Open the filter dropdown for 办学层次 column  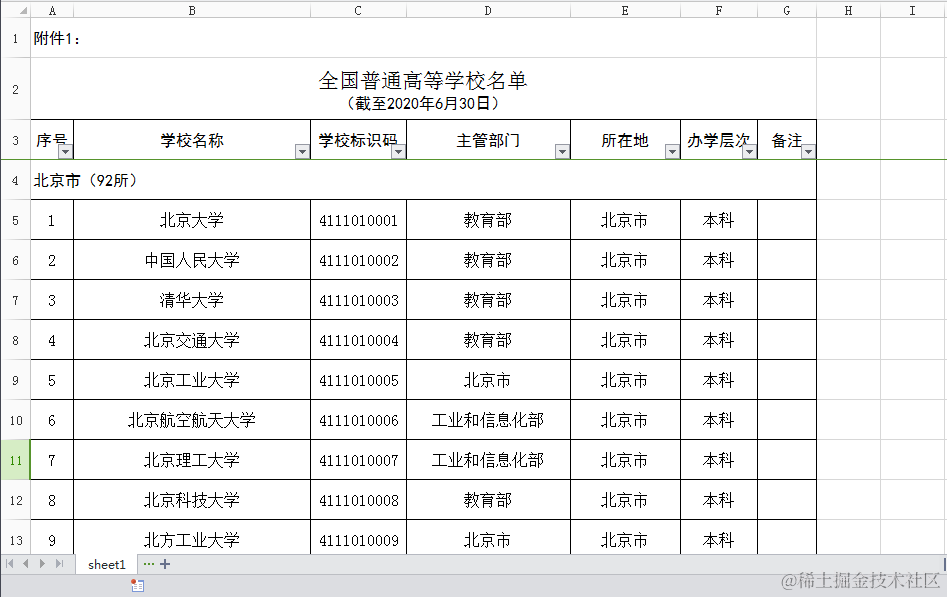click(750, 152)
